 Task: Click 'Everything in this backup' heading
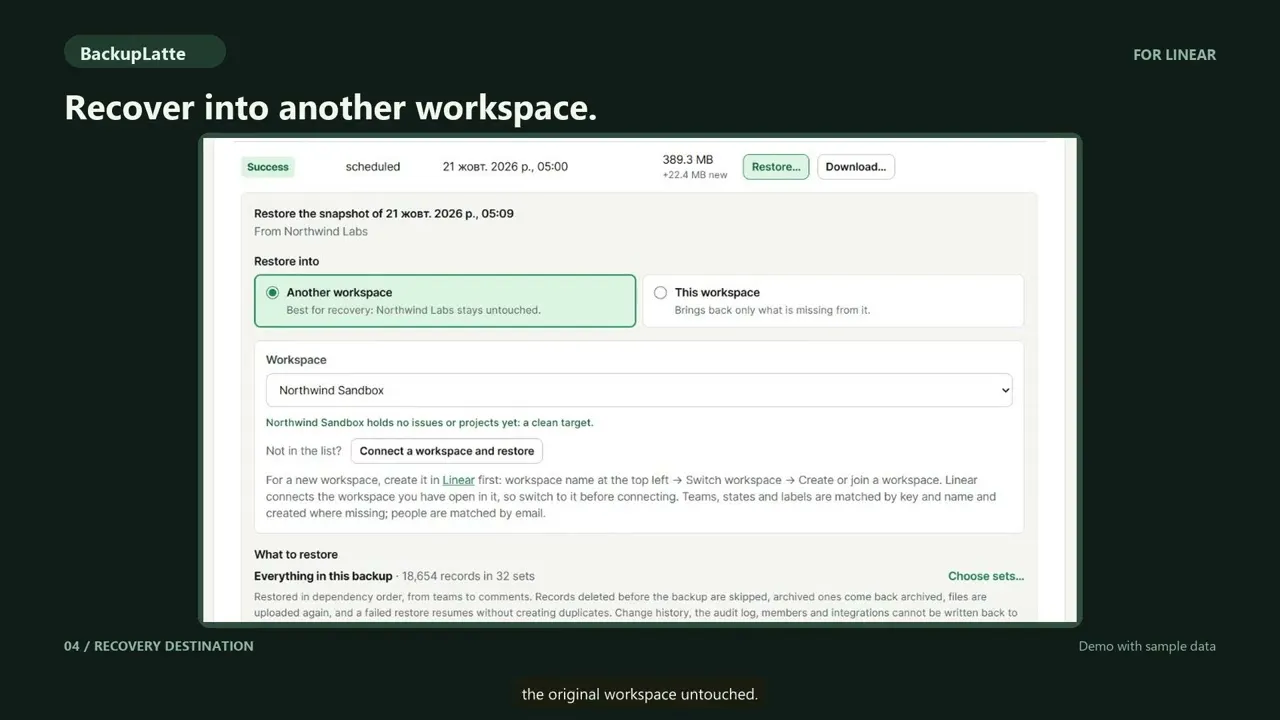coord(323,576)
